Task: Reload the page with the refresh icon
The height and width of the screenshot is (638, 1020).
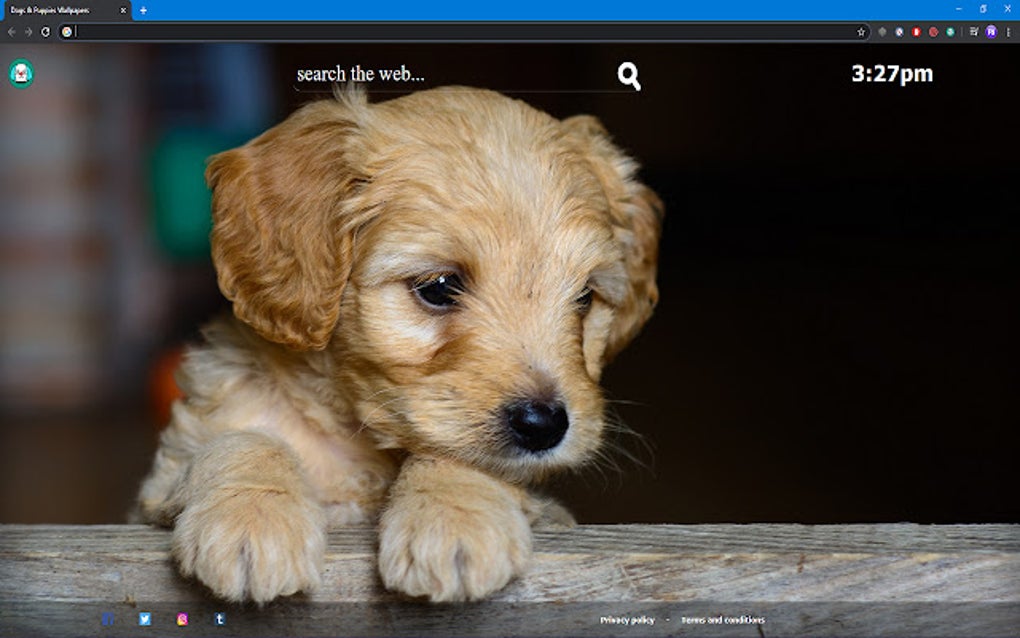Action: 44,32
